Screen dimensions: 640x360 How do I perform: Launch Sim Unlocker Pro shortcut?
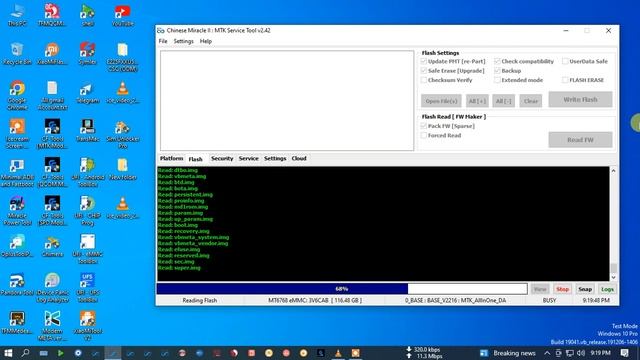[x=122, y=134]
